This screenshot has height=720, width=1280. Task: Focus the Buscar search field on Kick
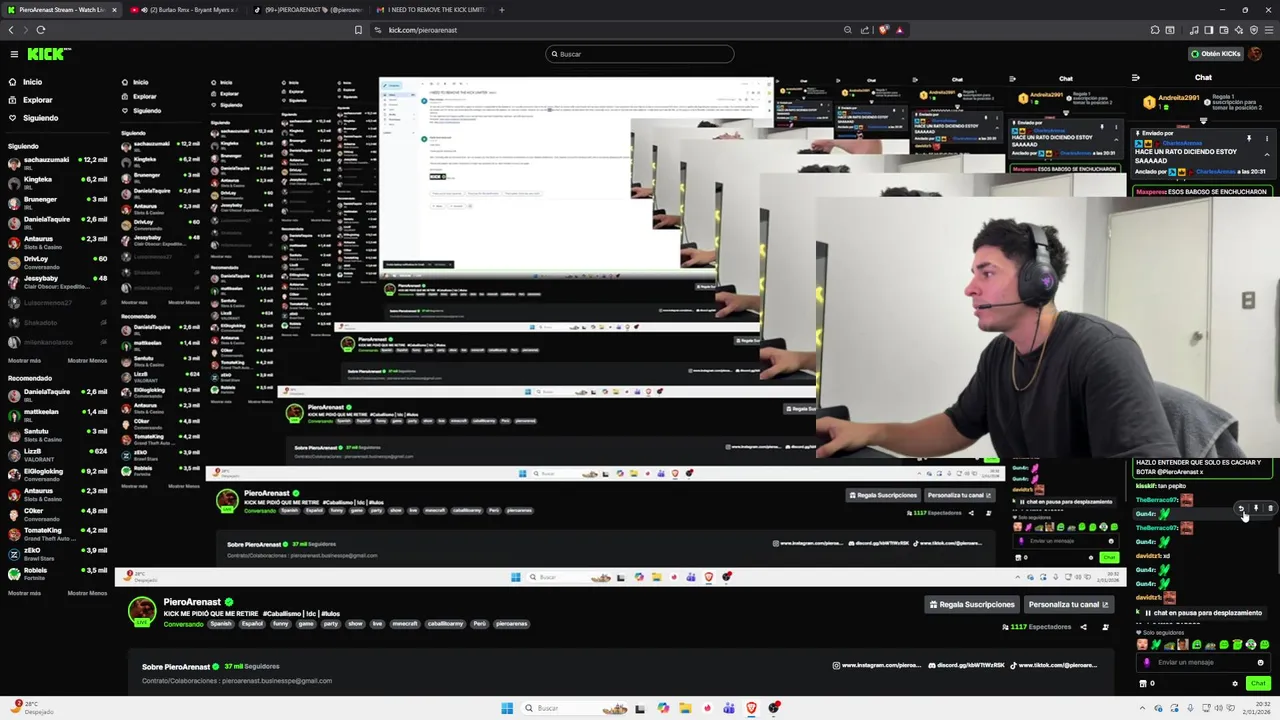coord(640,54)
